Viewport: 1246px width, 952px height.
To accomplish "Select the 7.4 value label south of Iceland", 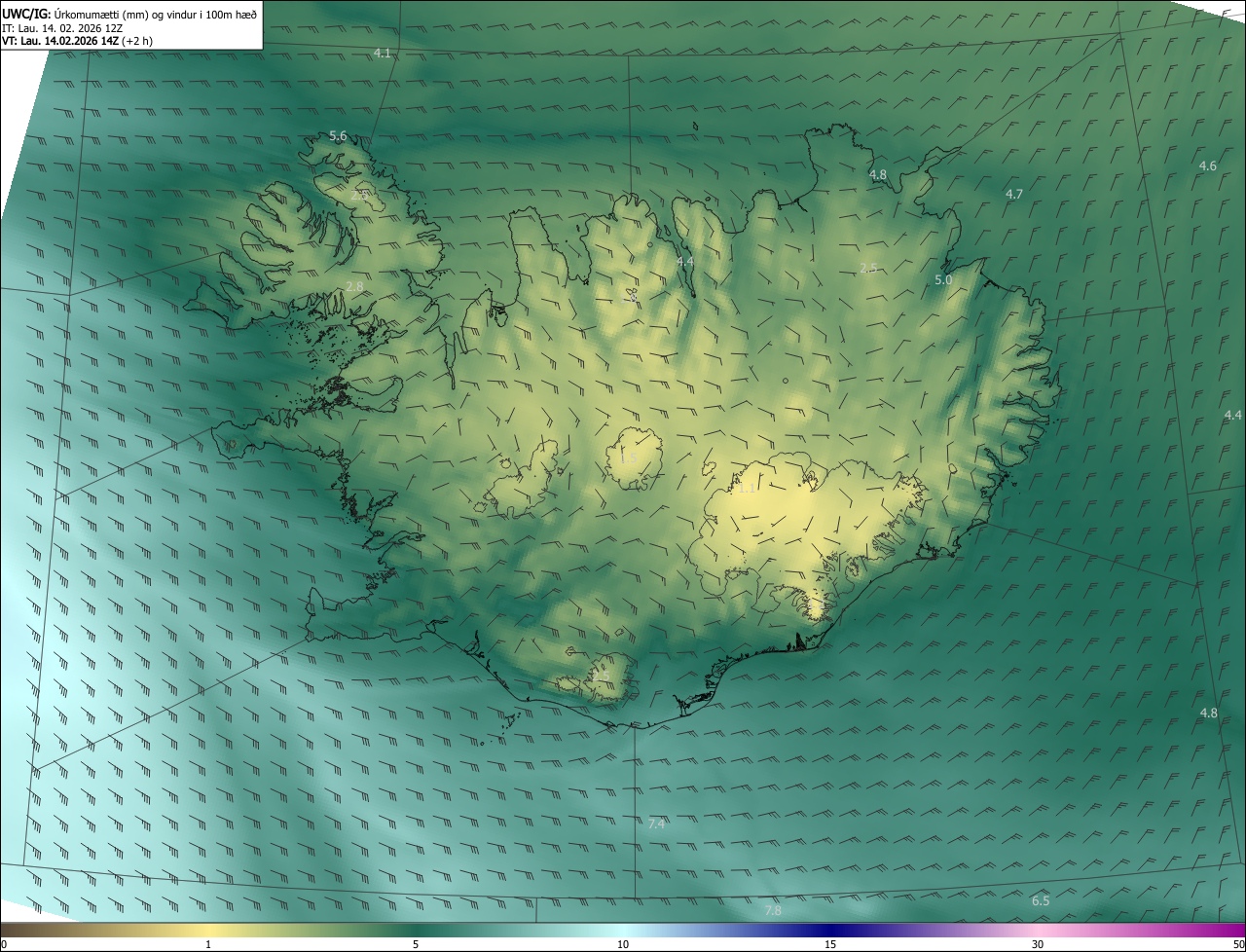I will click(656, 824).
